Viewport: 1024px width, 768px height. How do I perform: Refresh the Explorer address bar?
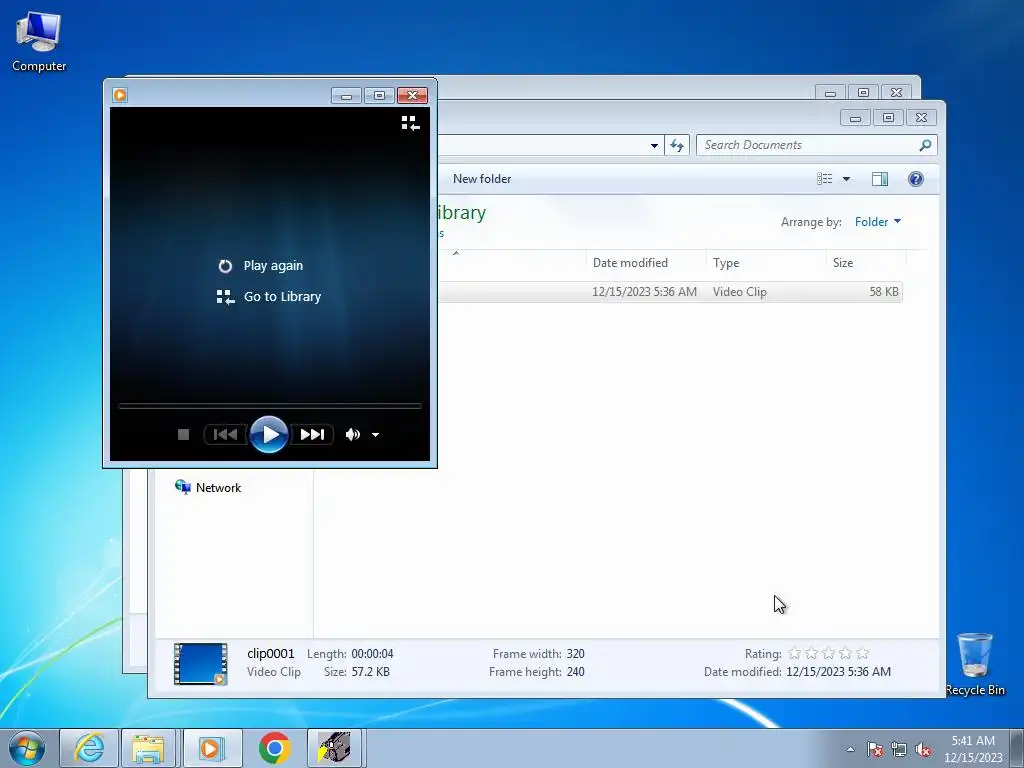(x=677, y=145)
